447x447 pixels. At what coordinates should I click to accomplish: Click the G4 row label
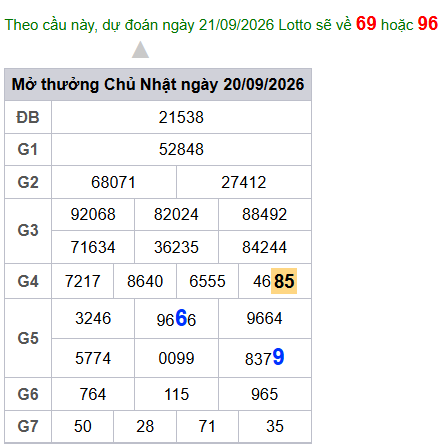point(28,281)
